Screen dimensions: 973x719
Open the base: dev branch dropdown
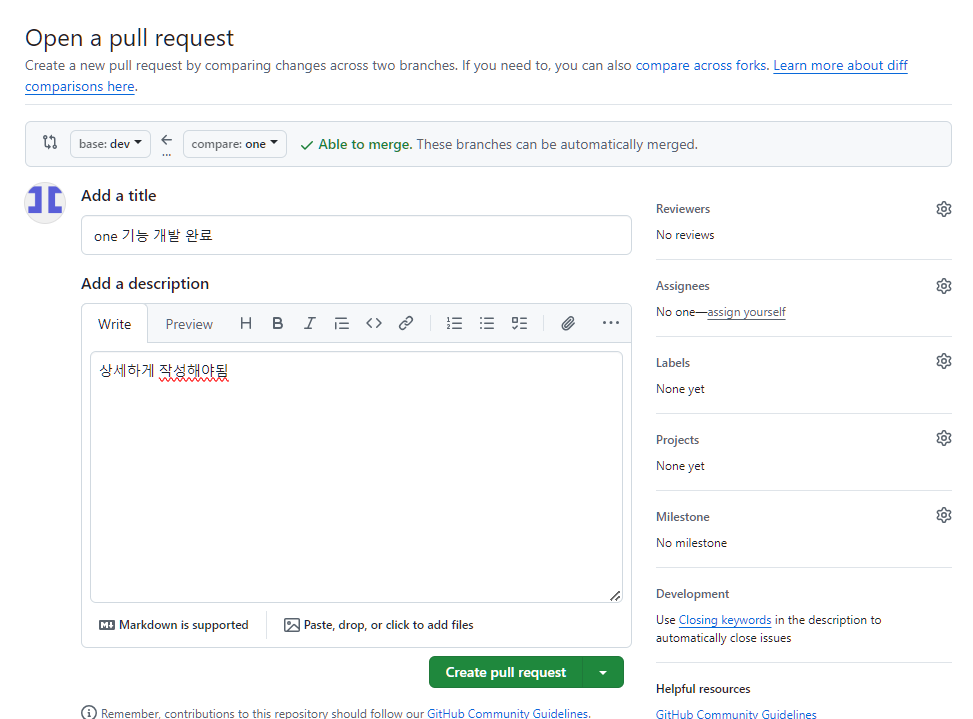110,144
